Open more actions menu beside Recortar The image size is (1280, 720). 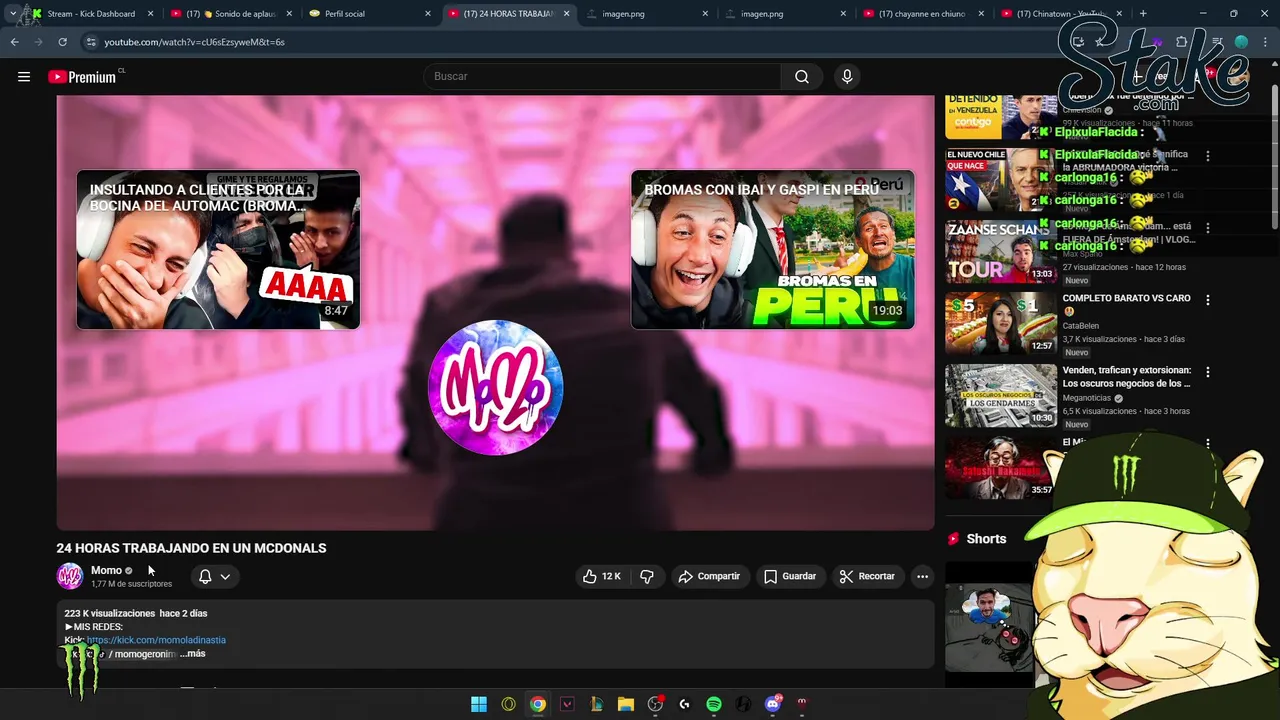922,576
